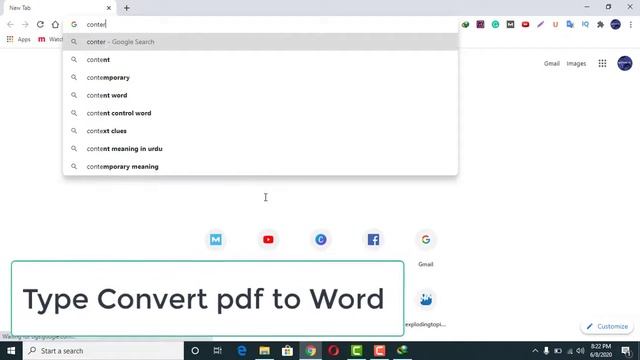
Task: Open the Windows Start menu
Action: pos(11,351)
